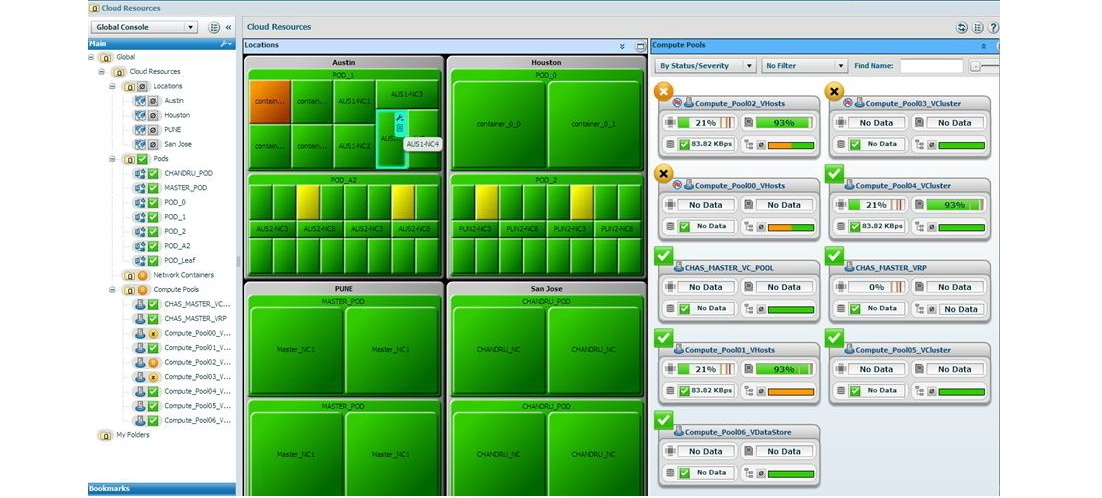Select the orange container cell in POD_1
1102x498 pixels.
[270, 102]
